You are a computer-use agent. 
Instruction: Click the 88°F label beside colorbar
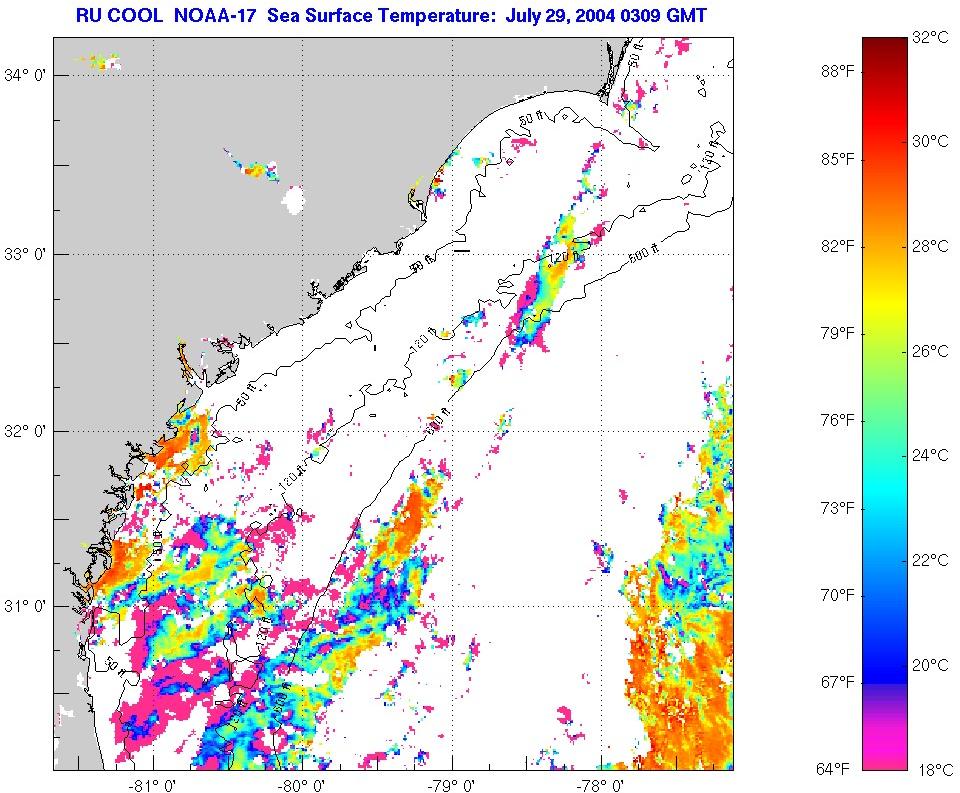pos(837,72)
